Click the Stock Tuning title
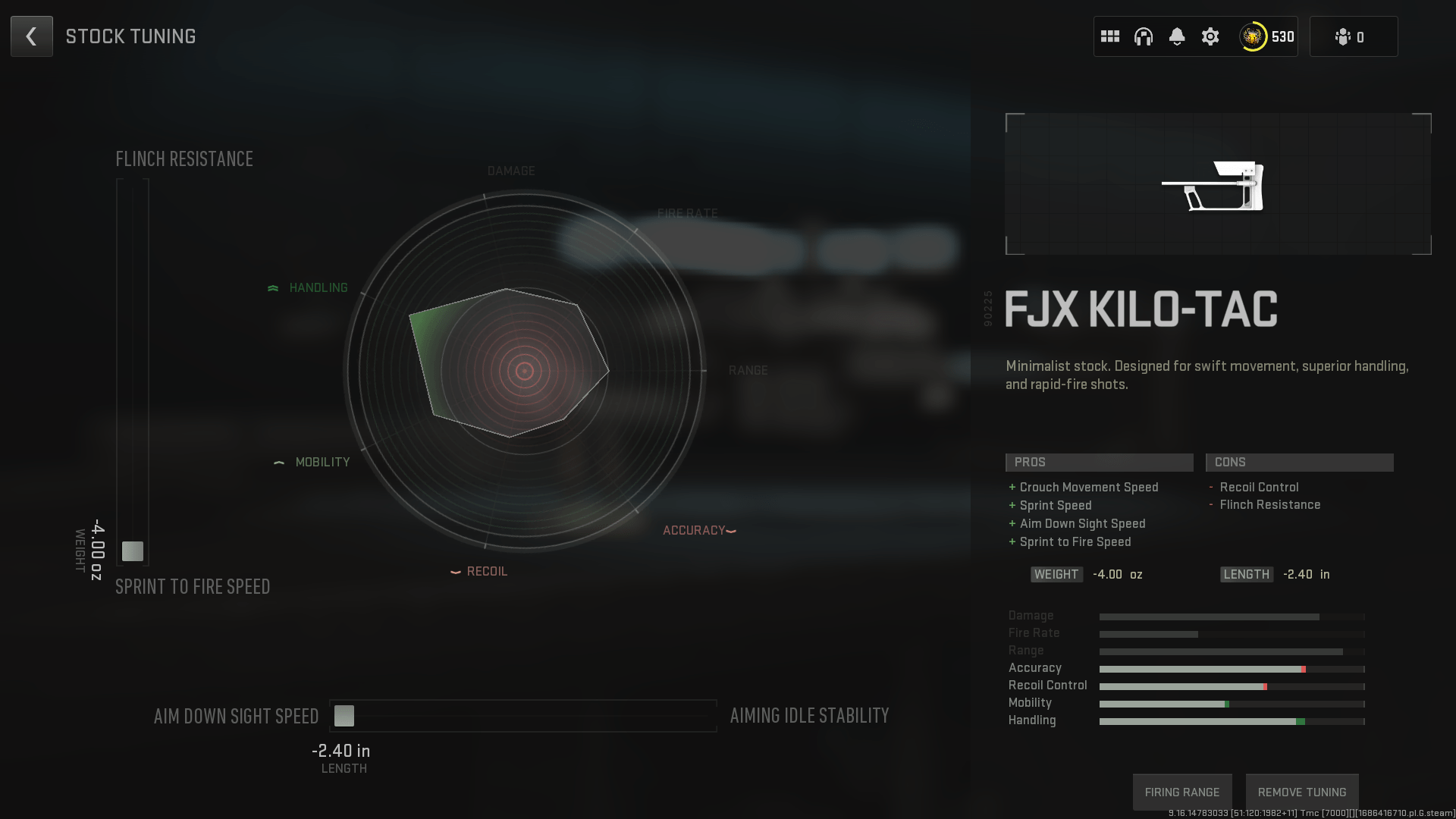Screen dimensions: 1456x819 (131, 36)
